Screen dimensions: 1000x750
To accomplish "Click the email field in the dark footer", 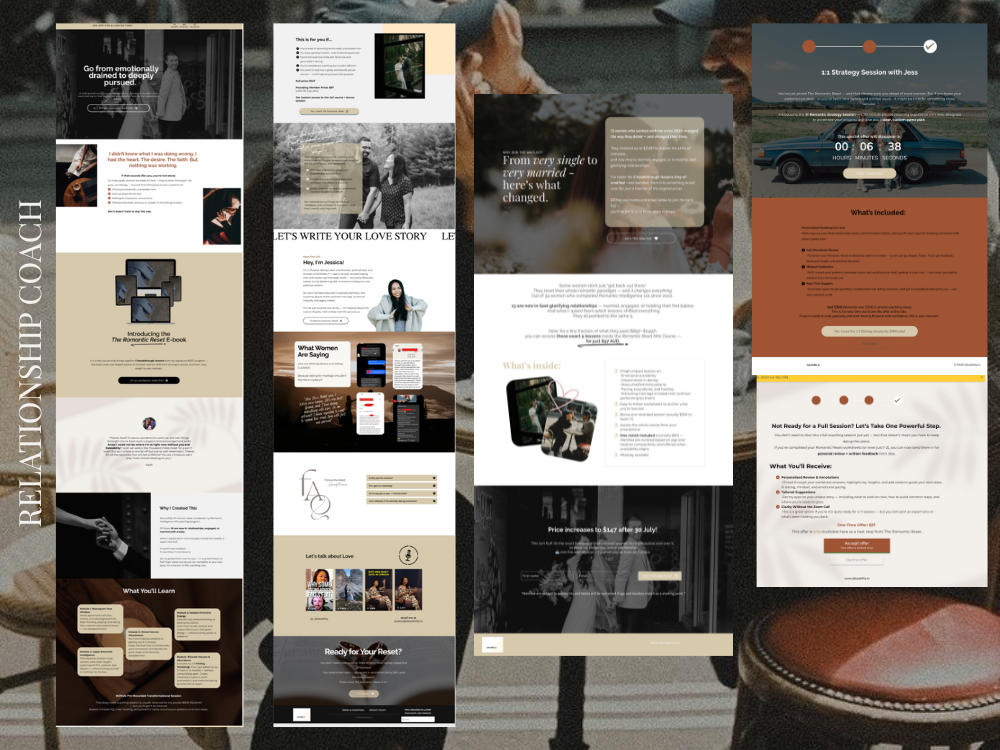I will (418, 719).
